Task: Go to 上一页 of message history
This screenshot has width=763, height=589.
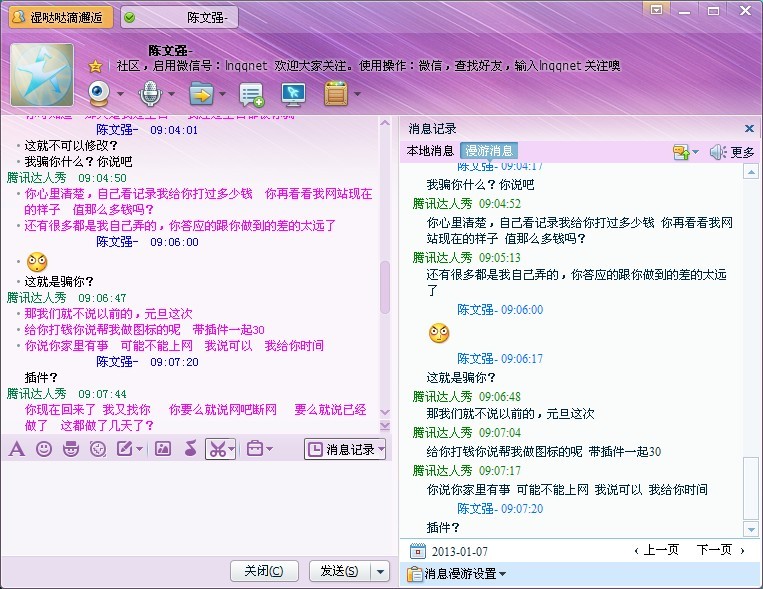Action: (x=657, y=550)
